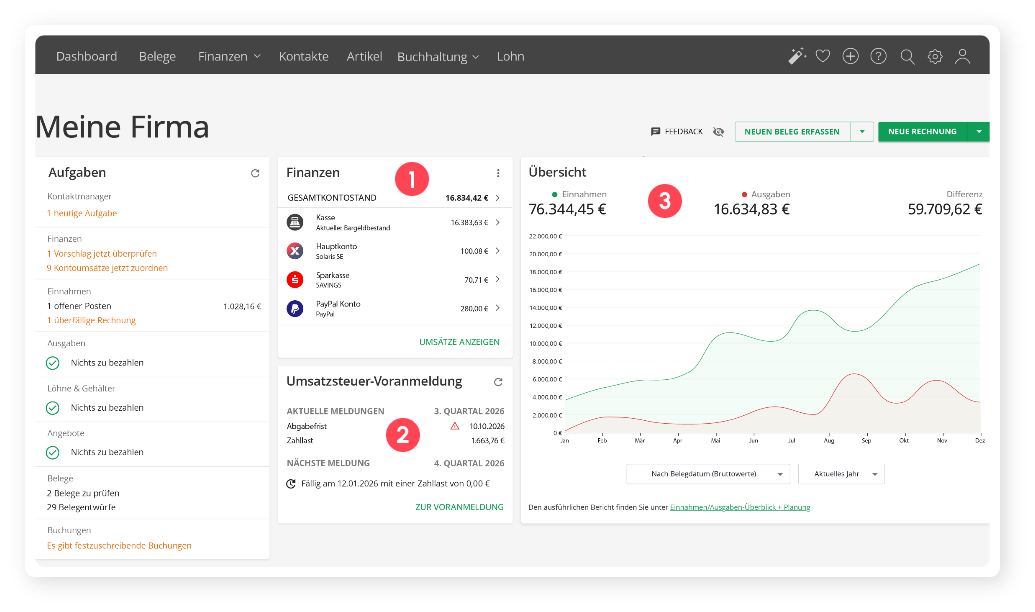The image size is (1035, 612).
Task: Click the plus circle icon to add
Action: coord(851,57)
